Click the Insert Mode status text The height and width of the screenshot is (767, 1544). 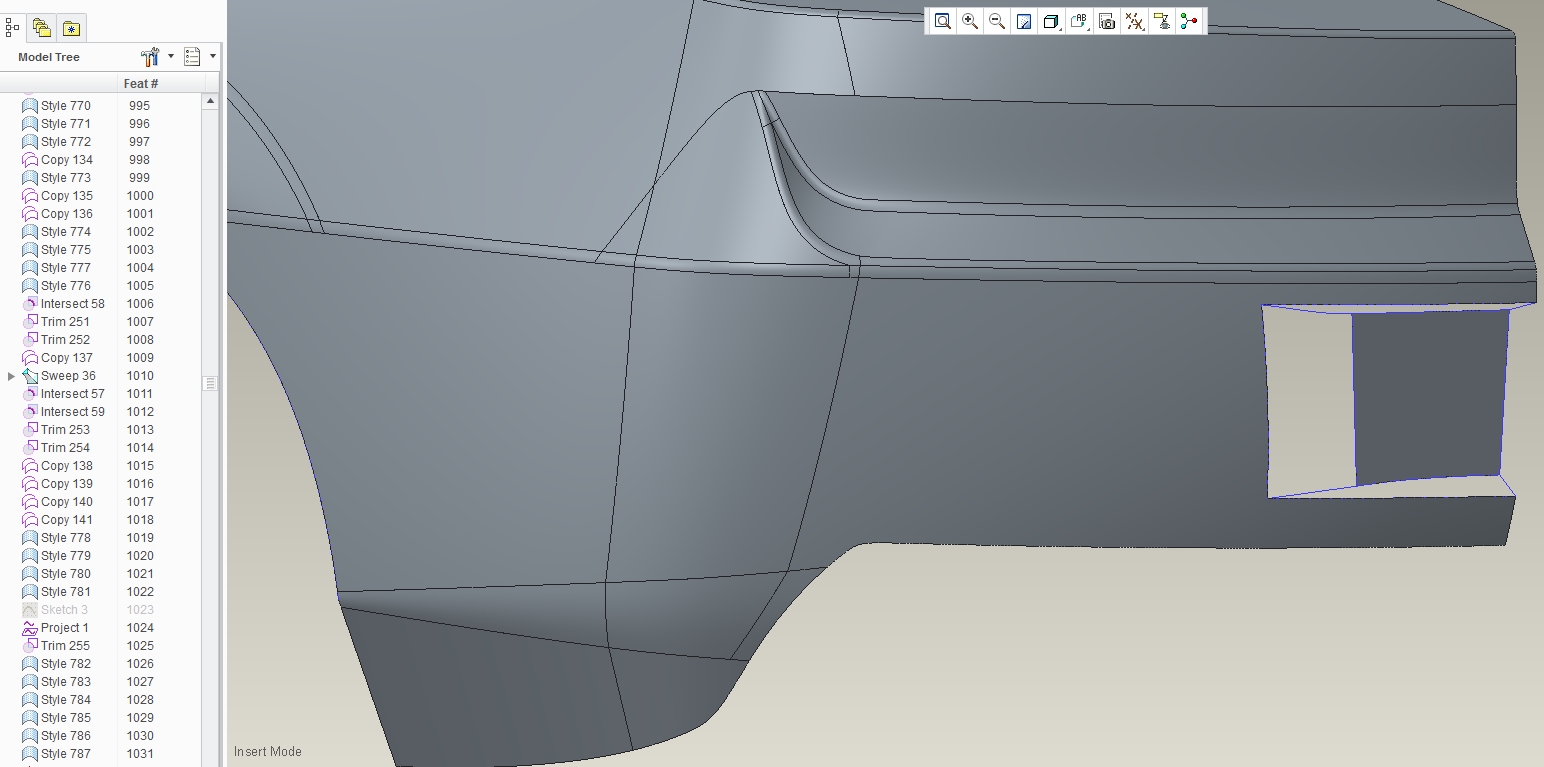coord(268,752)
